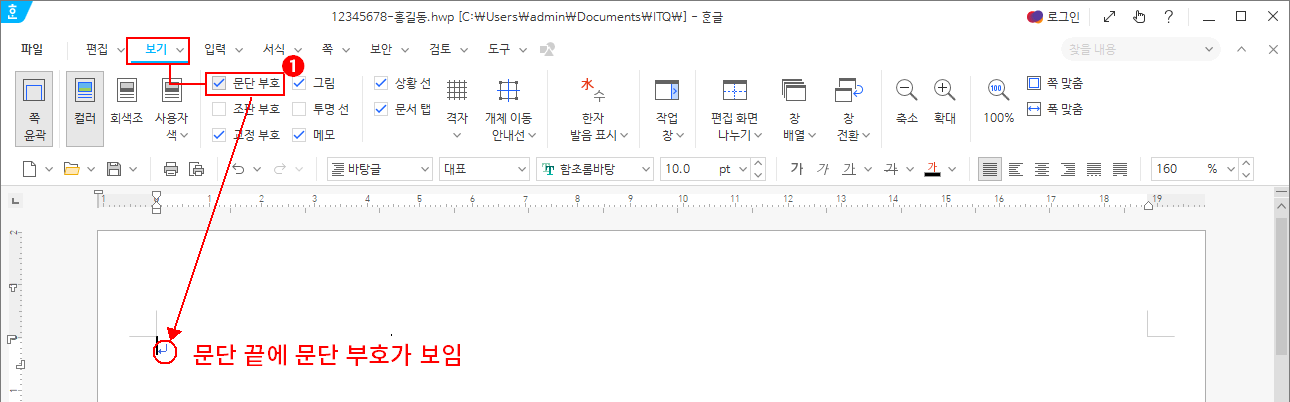
Task: Apply underline 가 formatting
Action: [x=849, y=169]
